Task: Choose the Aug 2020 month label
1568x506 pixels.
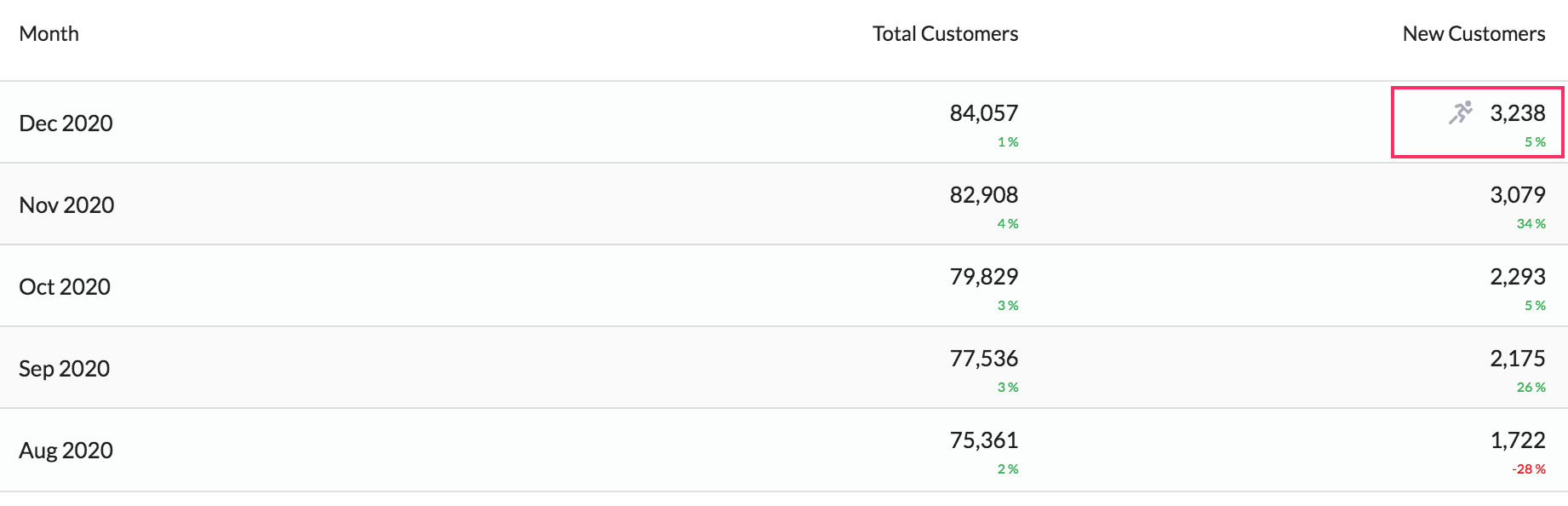Action: click(x=66, y=451)
